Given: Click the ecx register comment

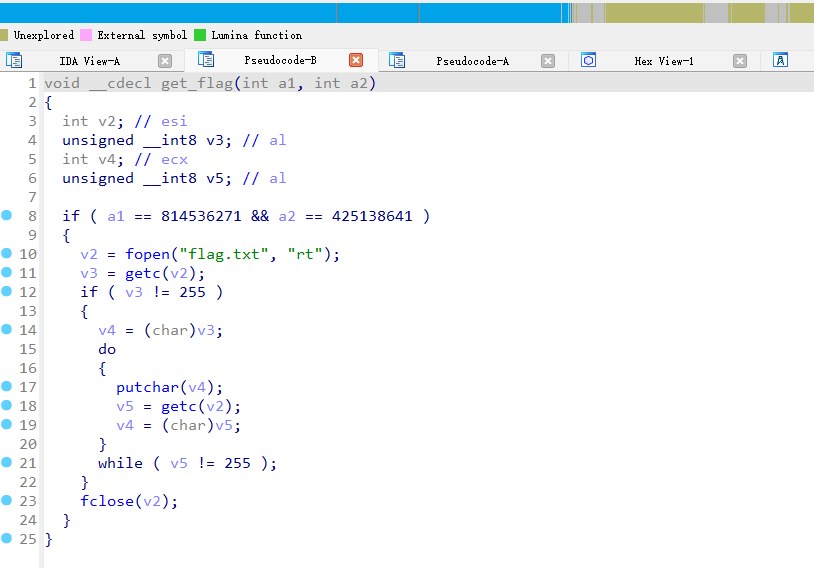Looking at the screenshot, I should pos(174,160).
